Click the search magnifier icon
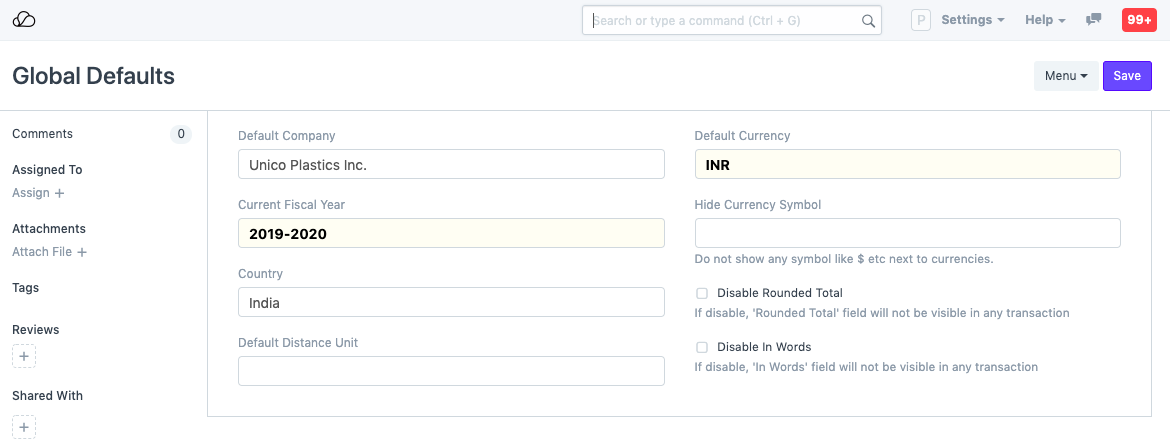 tap(868, 20)
